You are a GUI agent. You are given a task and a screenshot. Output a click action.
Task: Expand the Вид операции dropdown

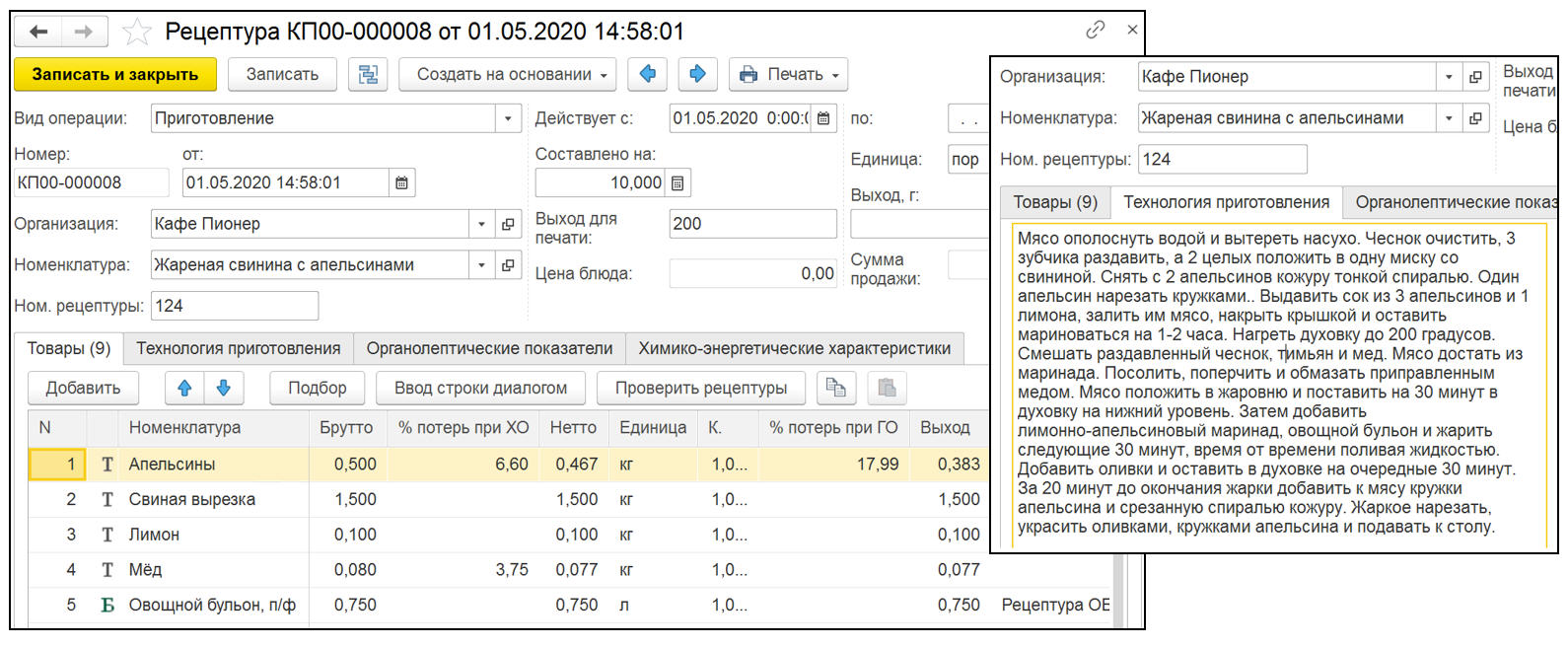[x=508, y=118]
